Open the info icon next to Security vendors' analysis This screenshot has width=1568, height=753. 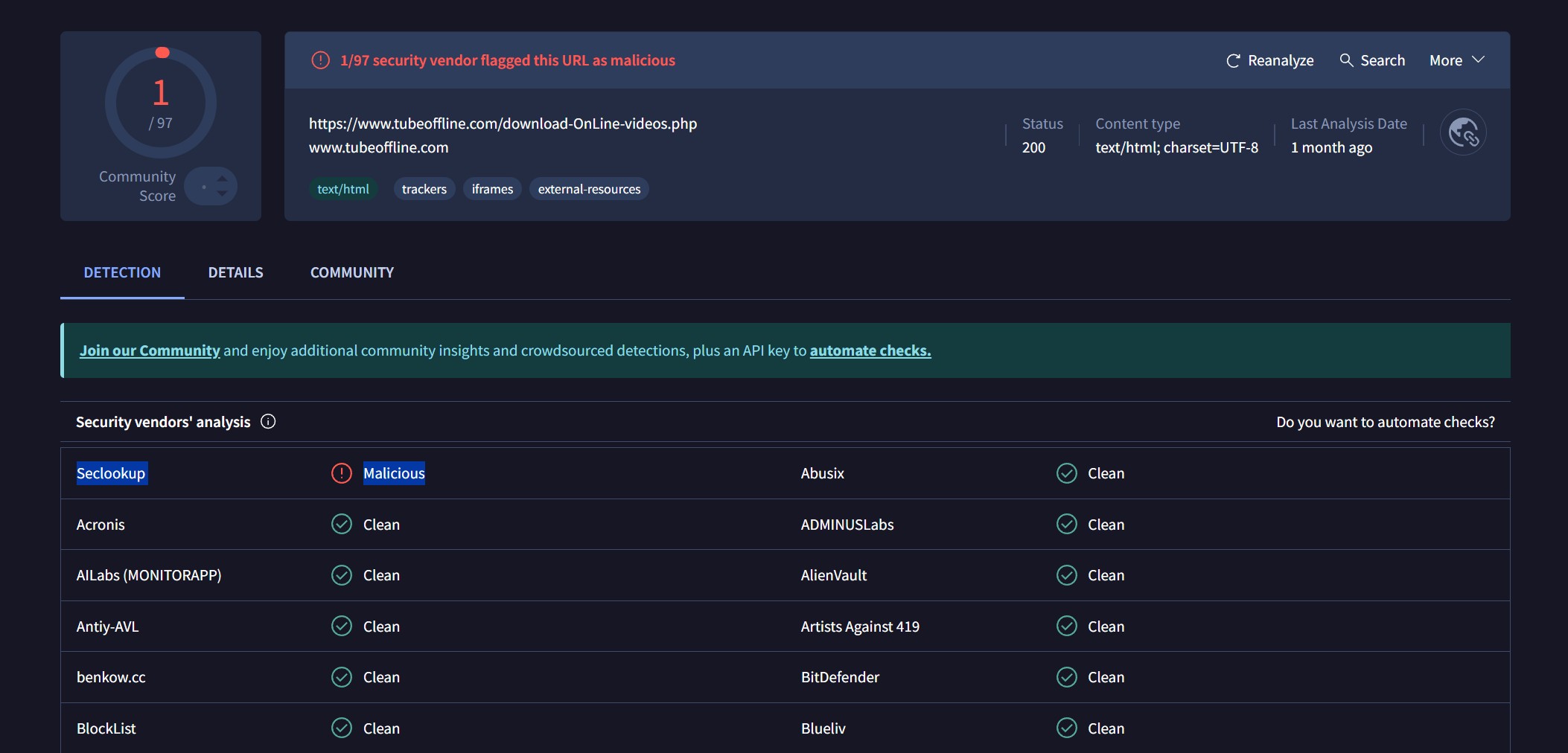268,422
